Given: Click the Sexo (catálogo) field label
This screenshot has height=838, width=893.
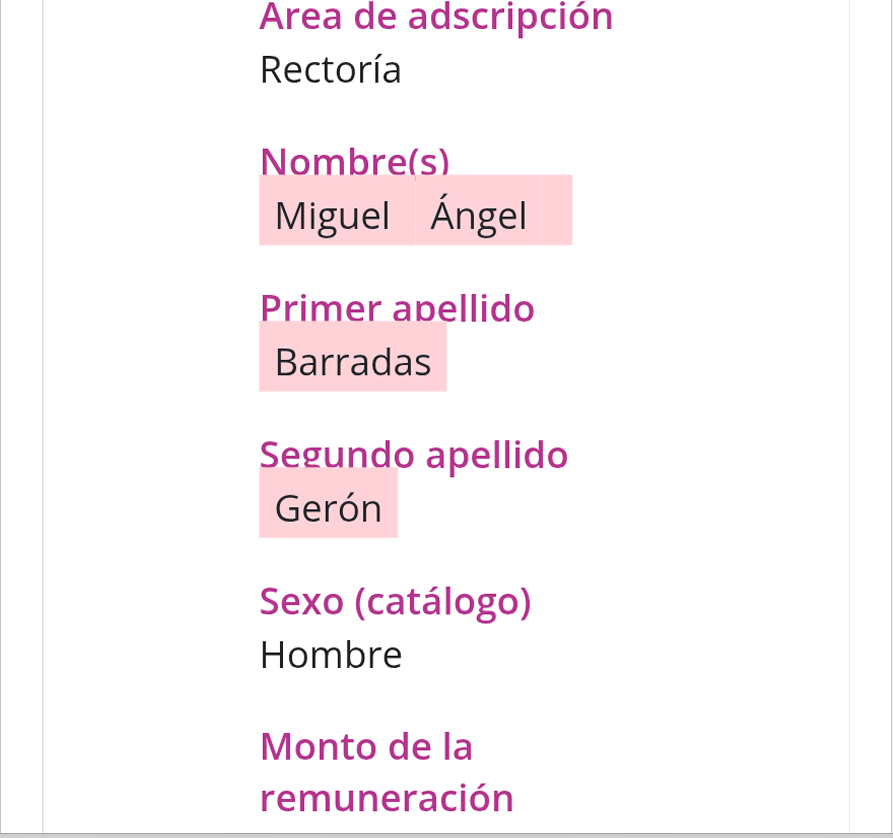Looking at the screenshot, I should [395, 602].
